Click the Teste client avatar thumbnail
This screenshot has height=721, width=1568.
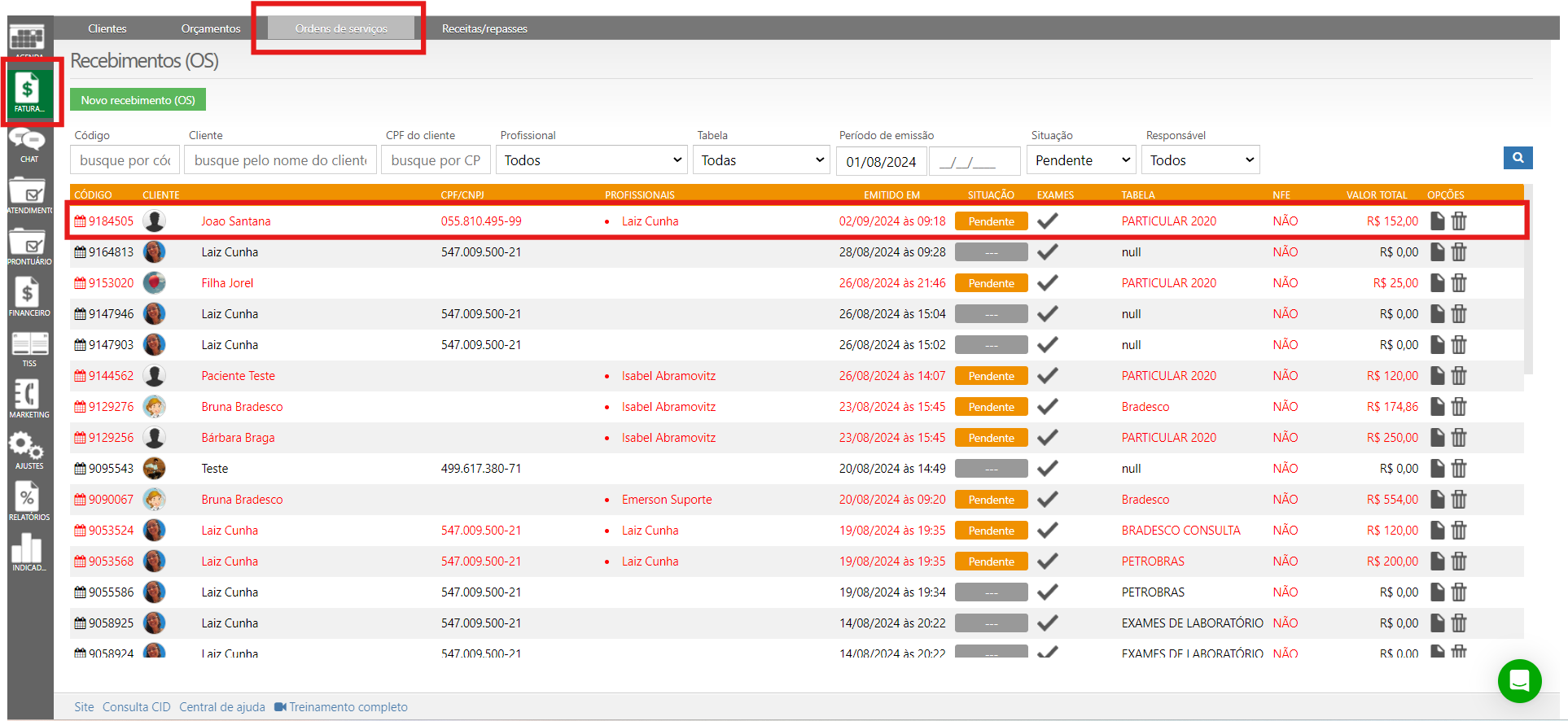coord(155,469)
